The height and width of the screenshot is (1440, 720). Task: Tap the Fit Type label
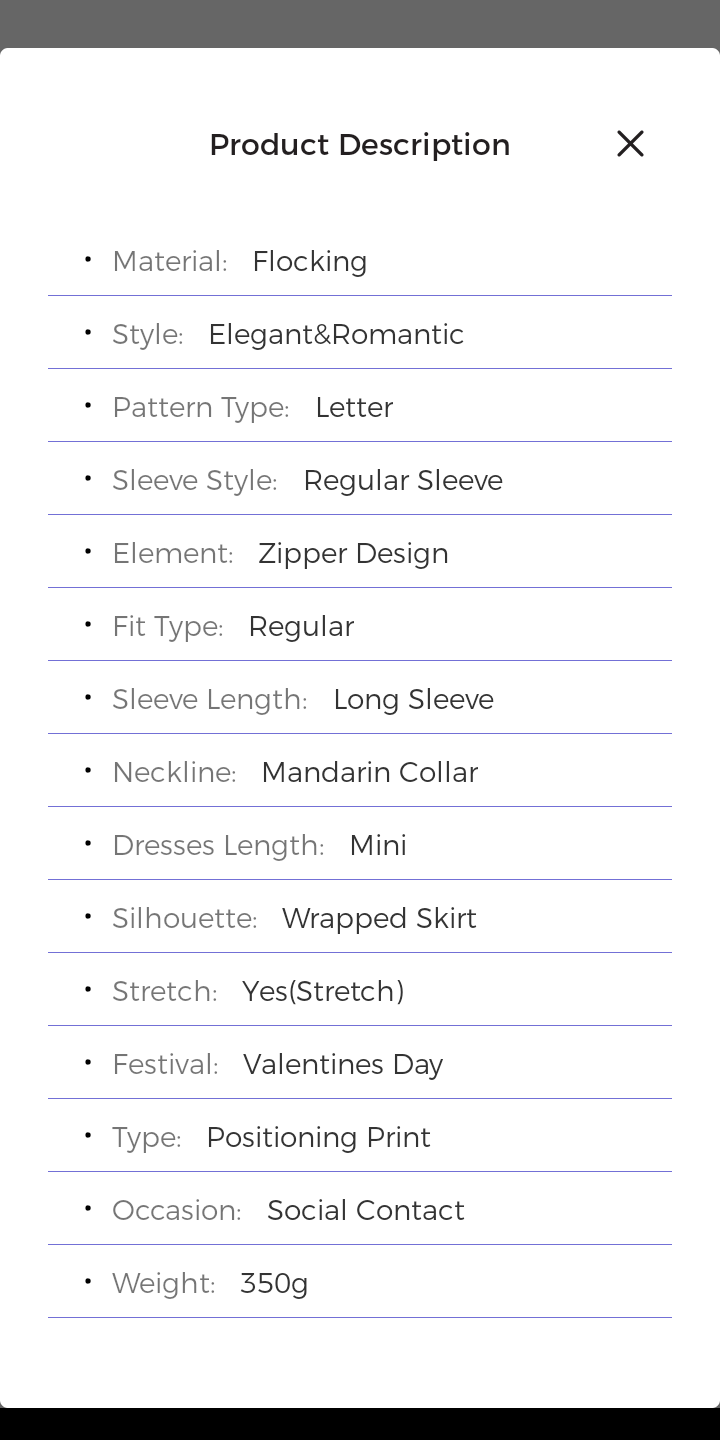pyautogui.click(x=167, y=626)
